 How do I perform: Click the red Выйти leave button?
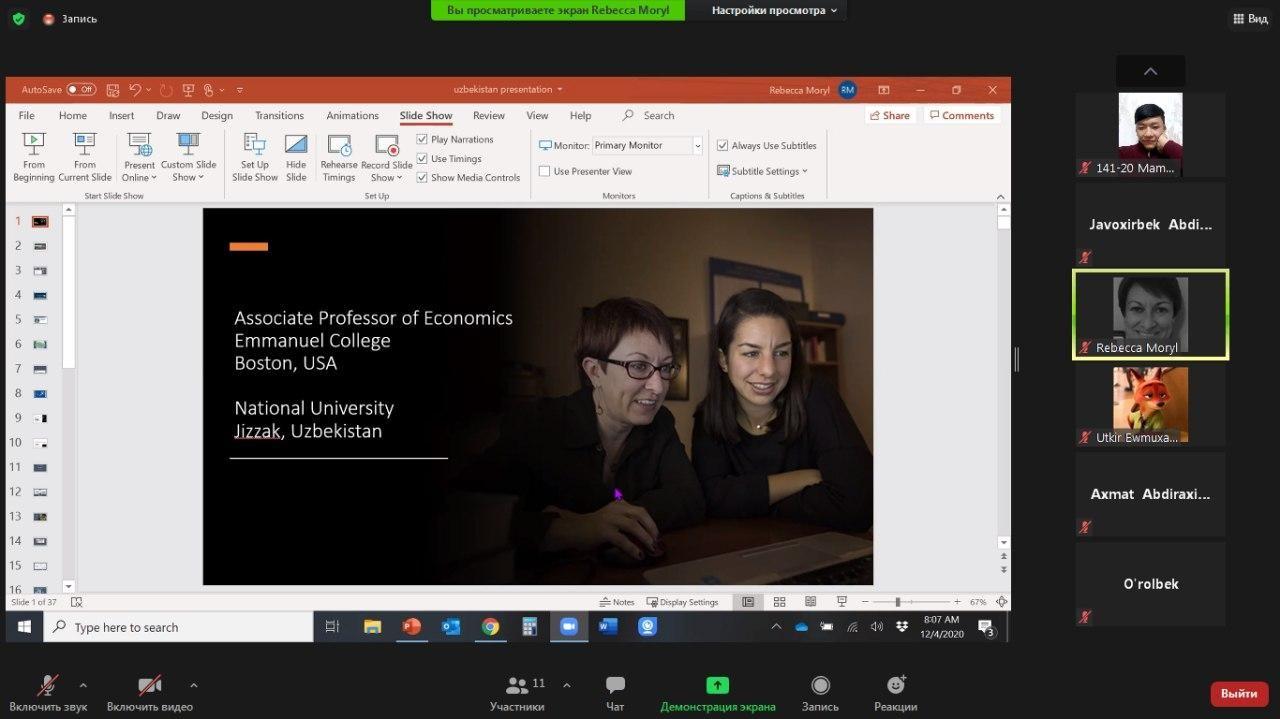1238,693
